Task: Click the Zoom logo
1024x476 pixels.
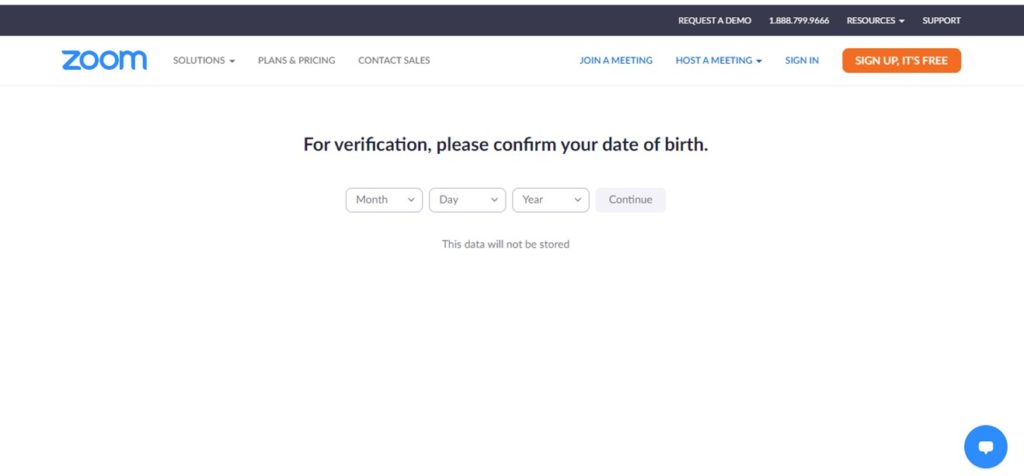Action: (104, 60)
